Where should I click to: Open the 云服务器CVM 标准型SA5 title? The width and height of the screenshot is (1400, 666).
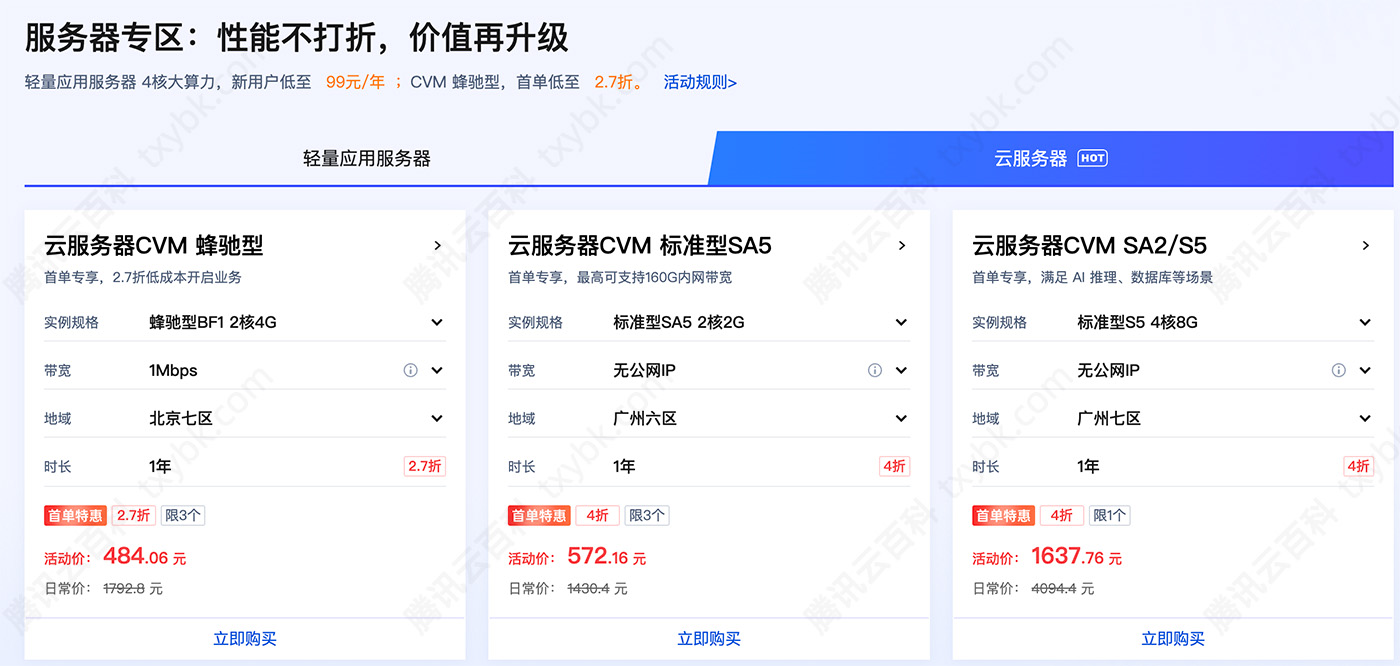[640, 245]
